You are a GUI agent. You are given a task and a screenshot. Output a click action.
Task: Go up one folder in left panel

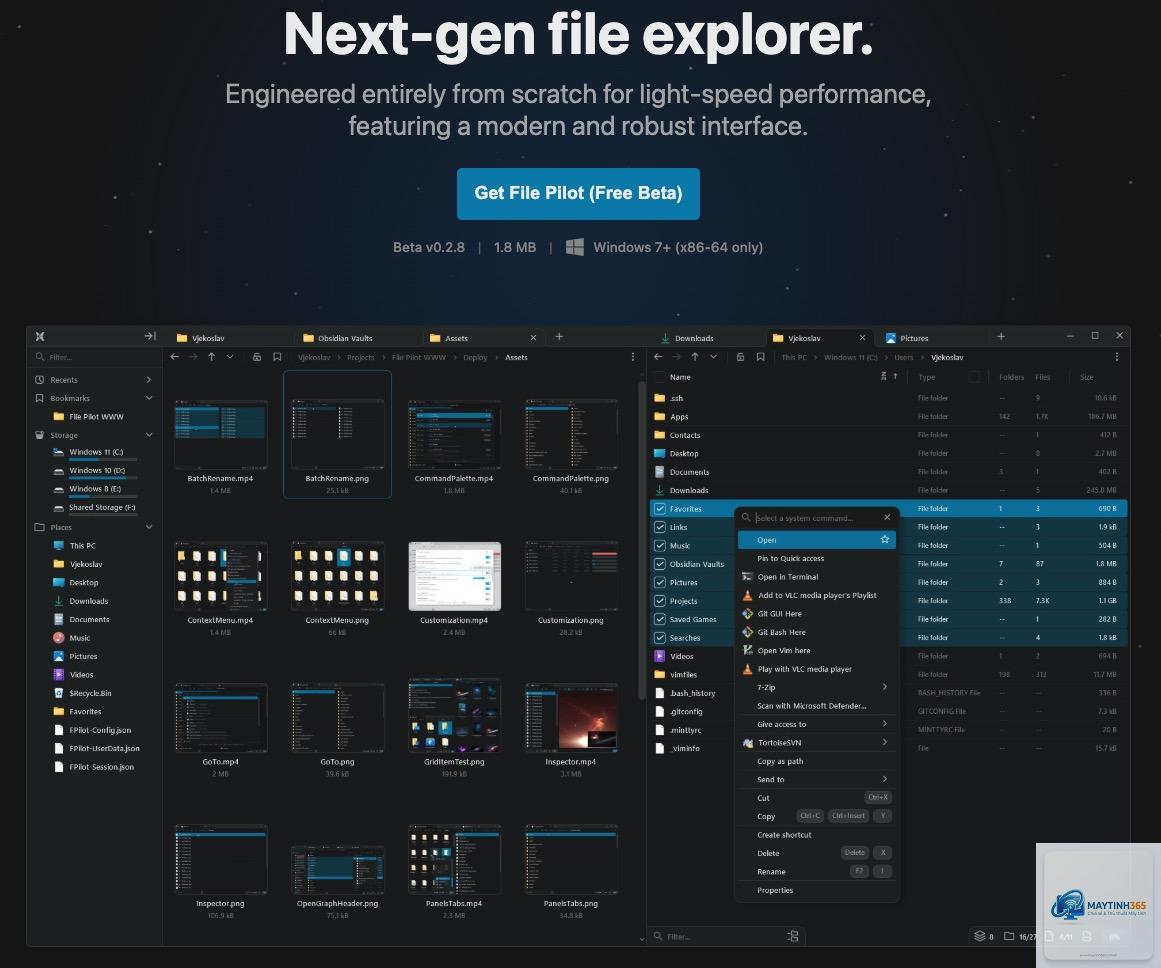(x=212, y=357)
